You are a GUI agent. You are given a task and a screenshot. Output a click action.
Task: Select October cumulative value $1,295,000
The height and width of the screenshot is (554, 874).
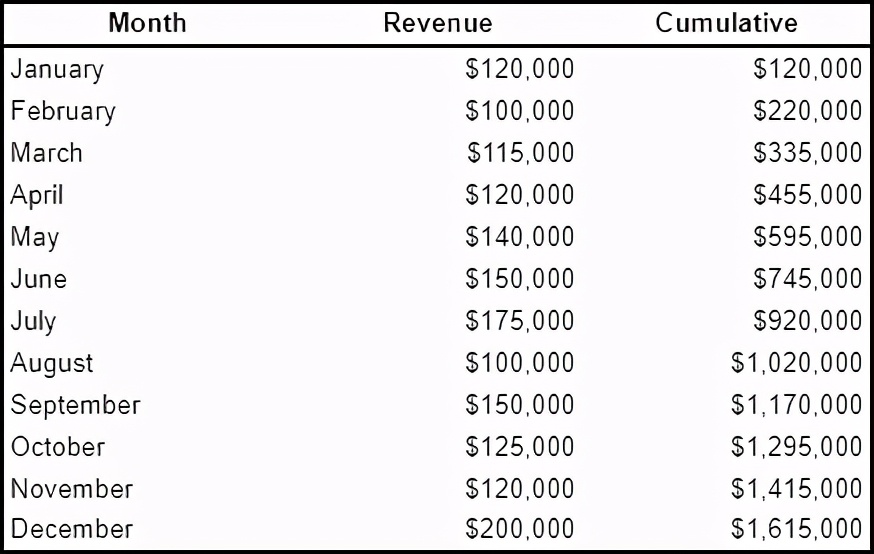(x=797, y=447)
